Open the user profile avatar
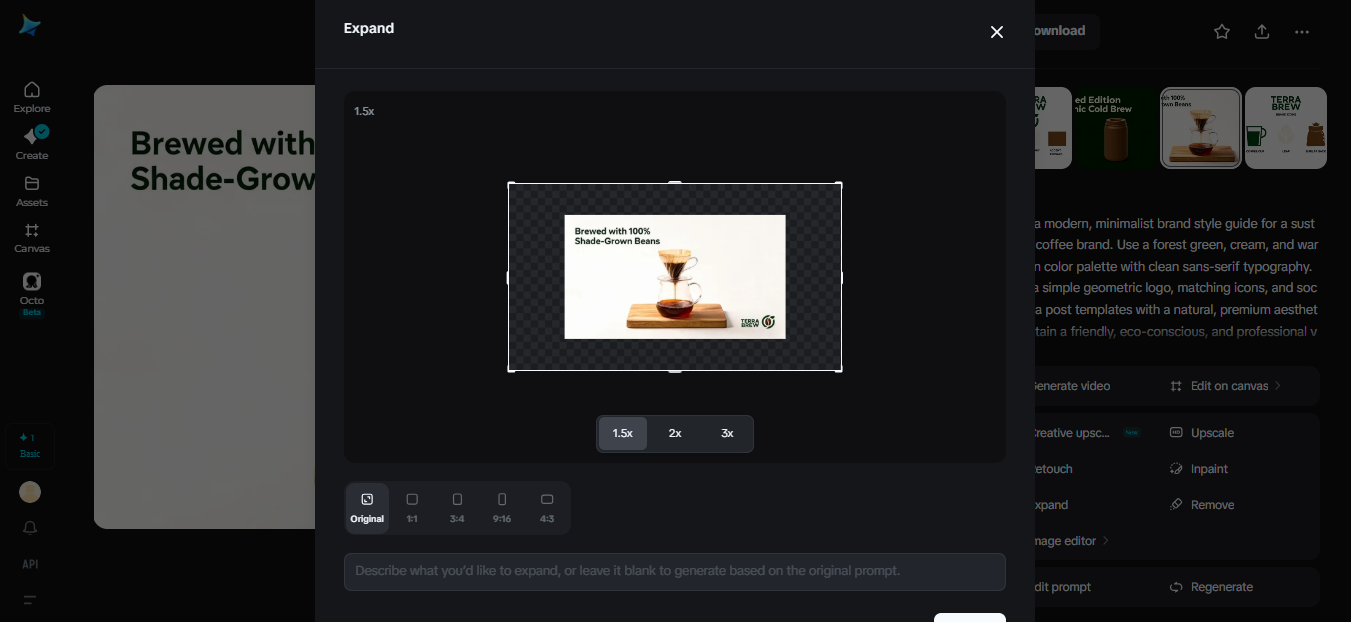 [30, 492]
